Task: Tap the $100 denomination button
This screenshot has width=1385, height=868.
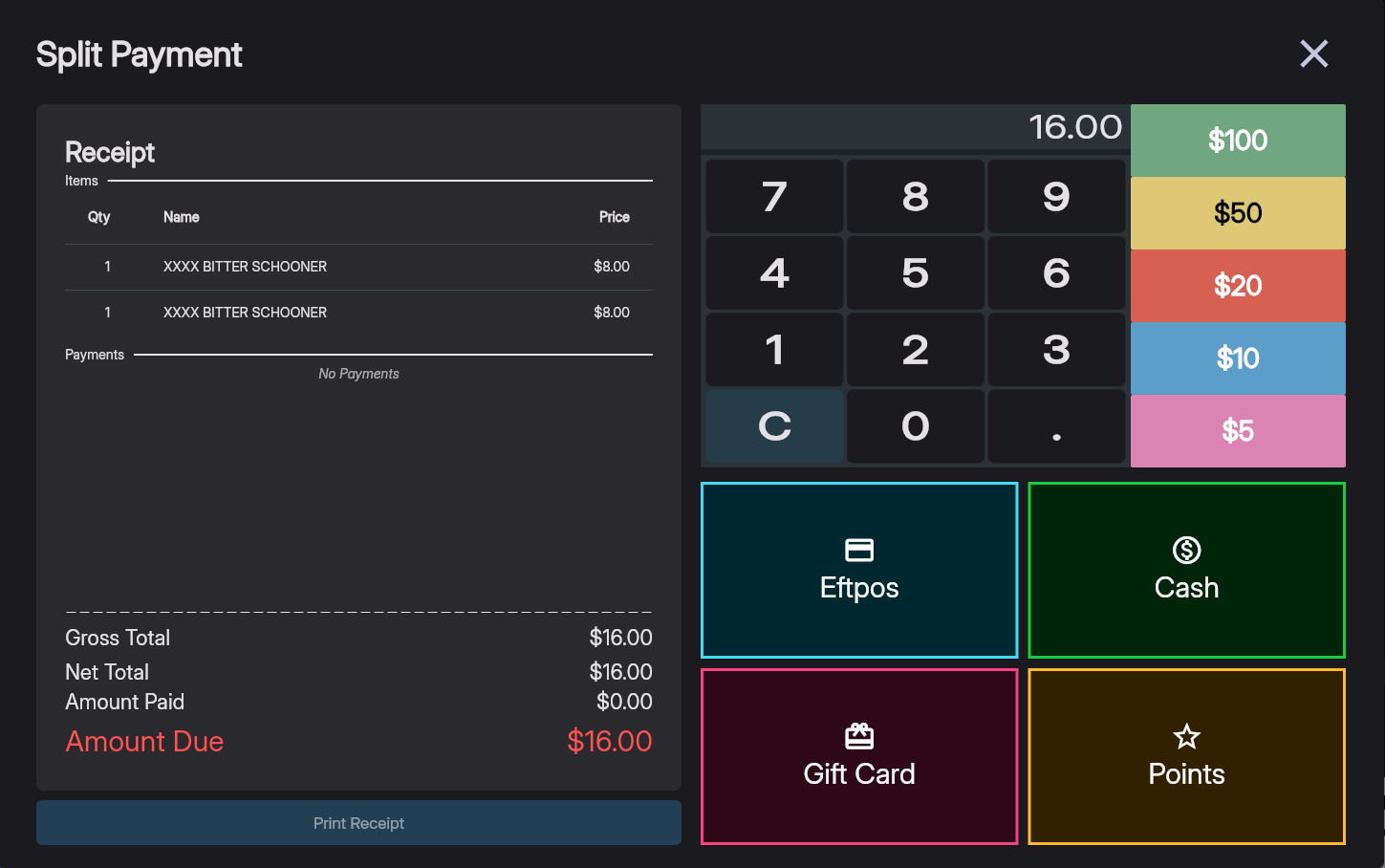Action: 1237,140
